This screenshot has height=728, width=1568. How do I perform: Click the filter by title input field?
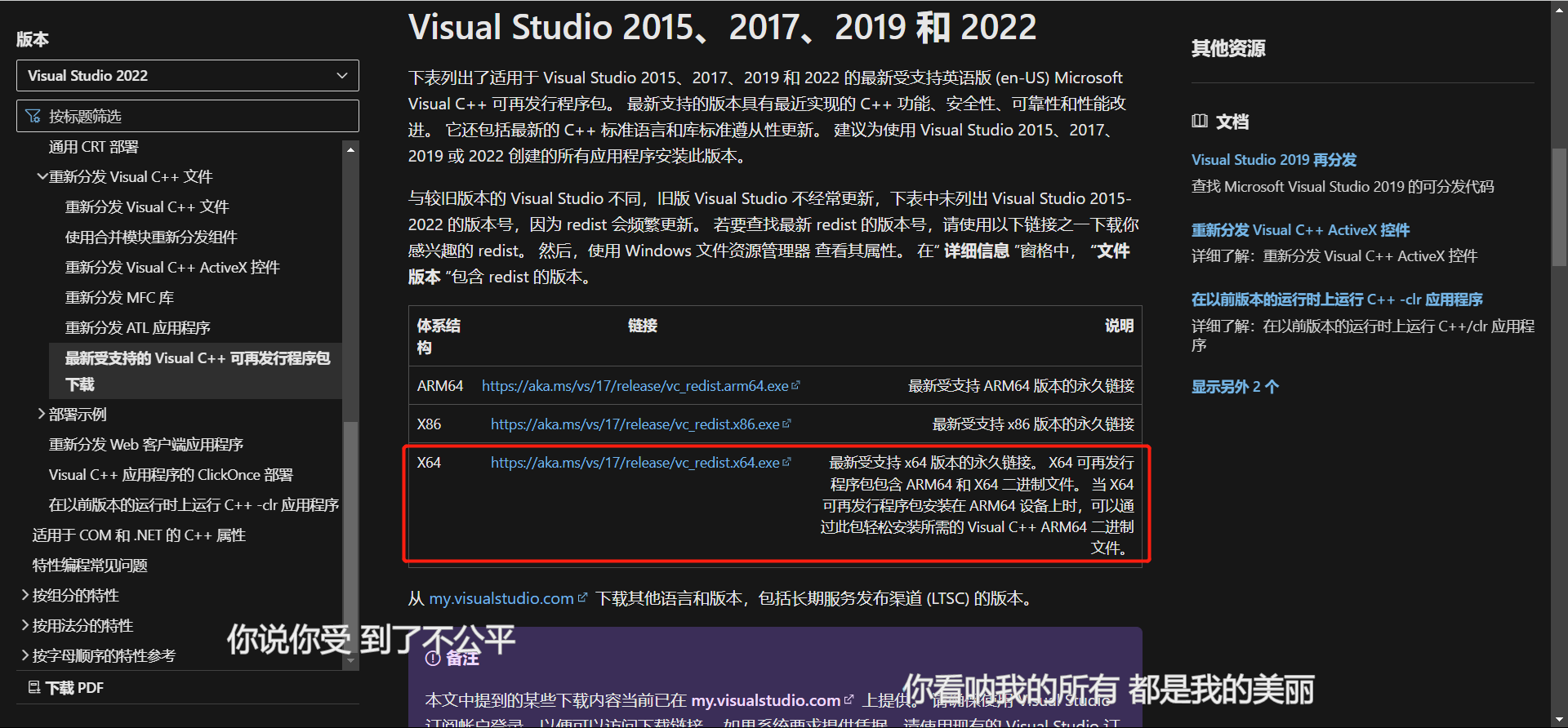click(x=187, y=116)
